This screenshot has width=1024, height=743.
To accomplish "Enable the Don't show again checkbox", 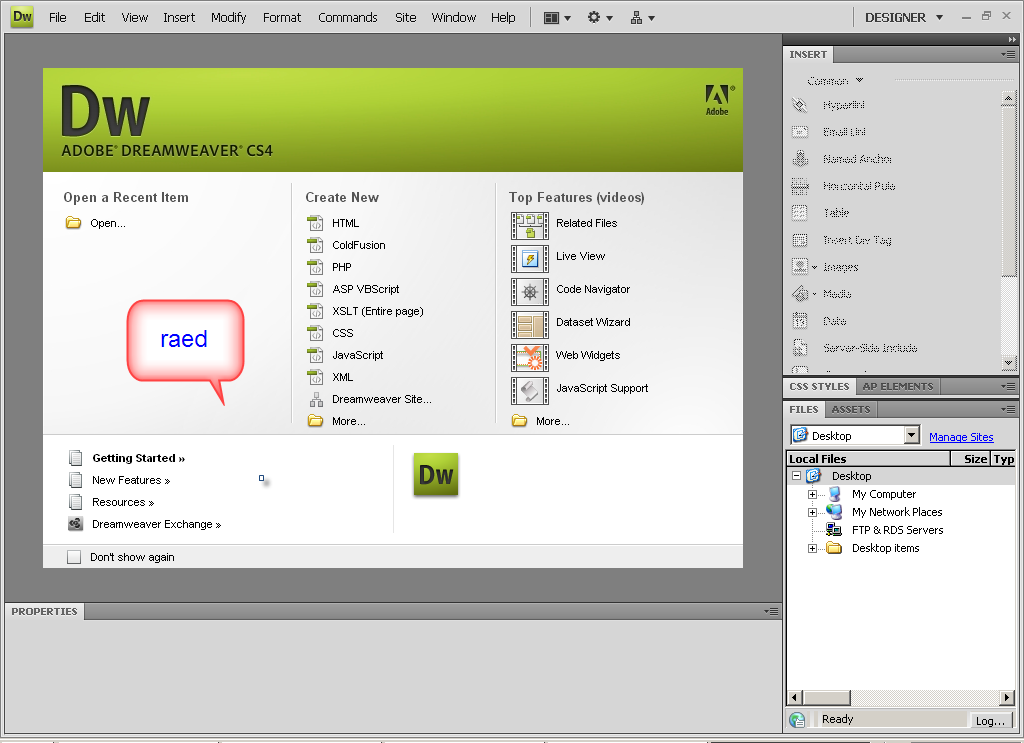I will click(x=74, y=557).
